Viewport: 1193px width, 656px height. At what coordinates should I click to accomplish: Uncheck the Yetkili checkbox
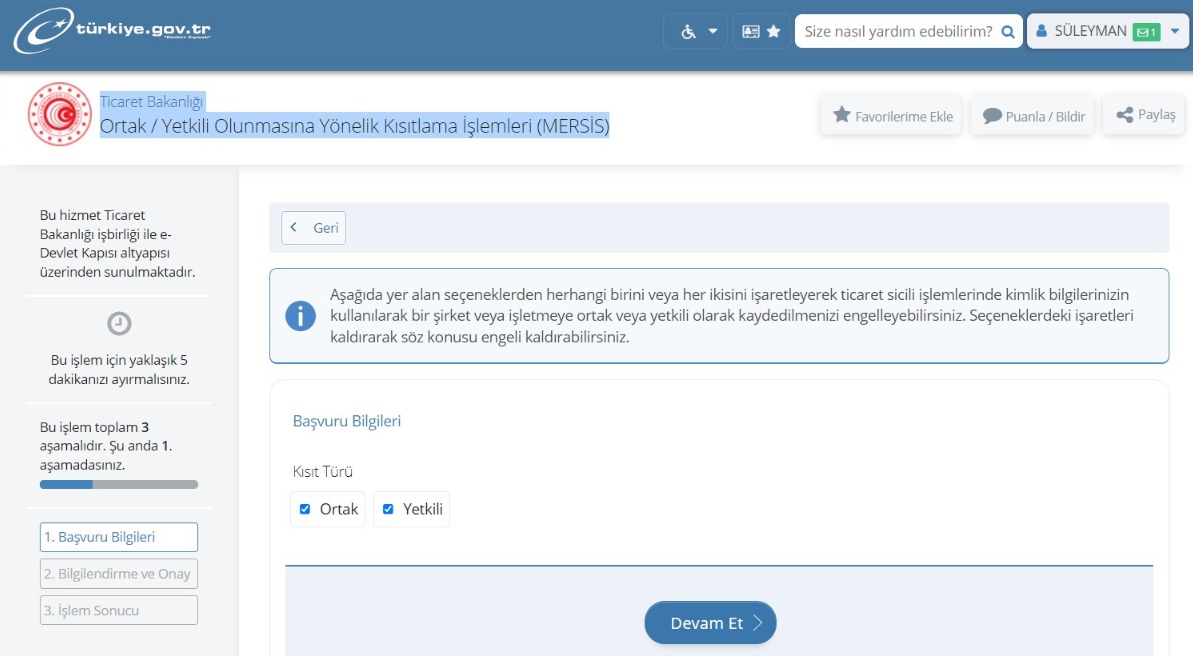[388, 509]
